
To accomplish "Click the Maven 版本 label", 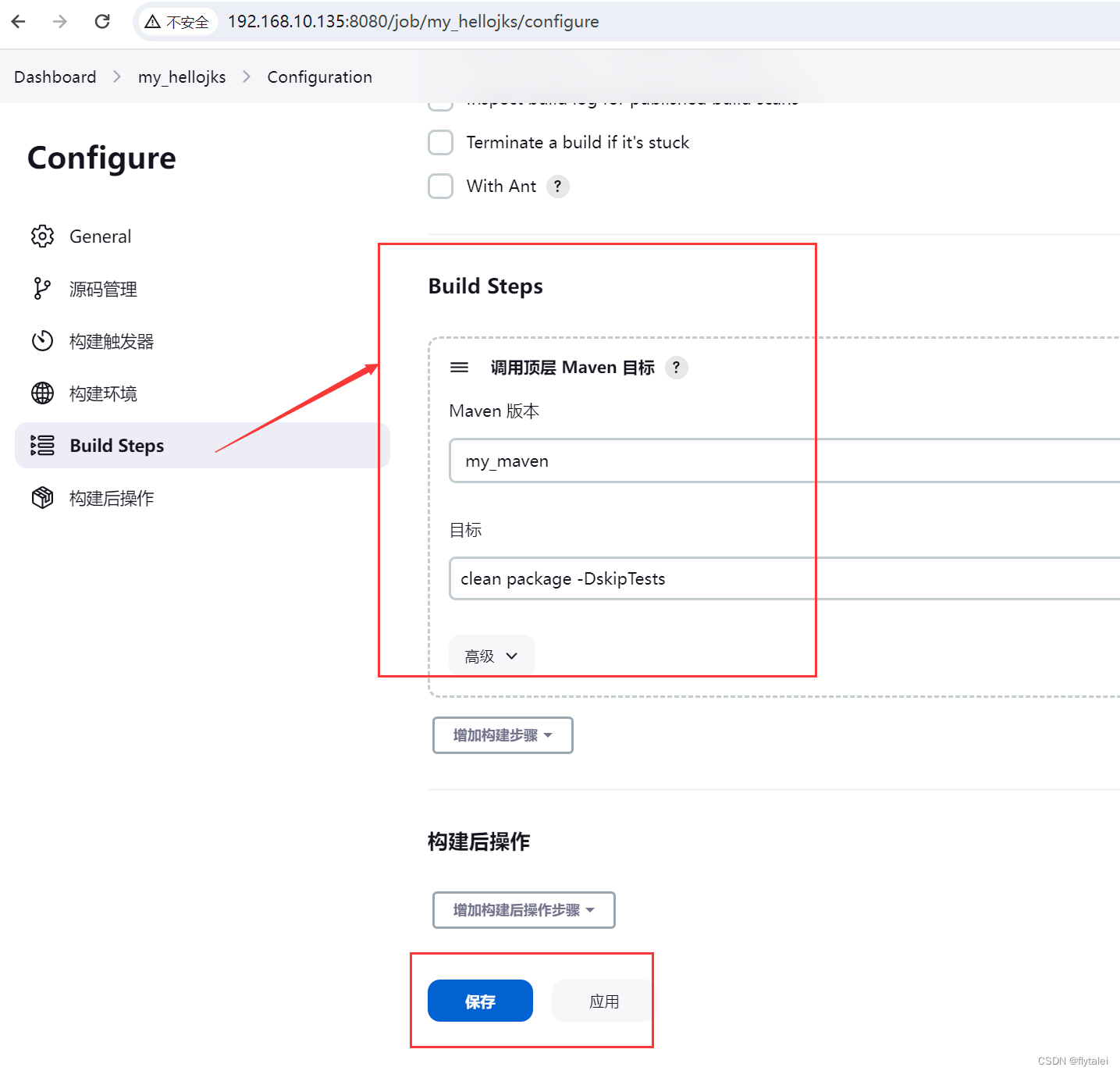I will tap(494, 411).
